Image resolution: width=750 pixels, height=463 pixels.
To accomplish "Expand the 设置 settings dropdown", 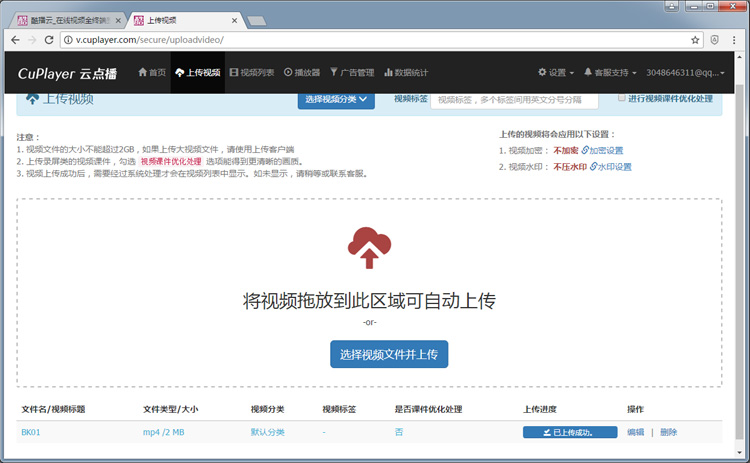I will [556, 73].
